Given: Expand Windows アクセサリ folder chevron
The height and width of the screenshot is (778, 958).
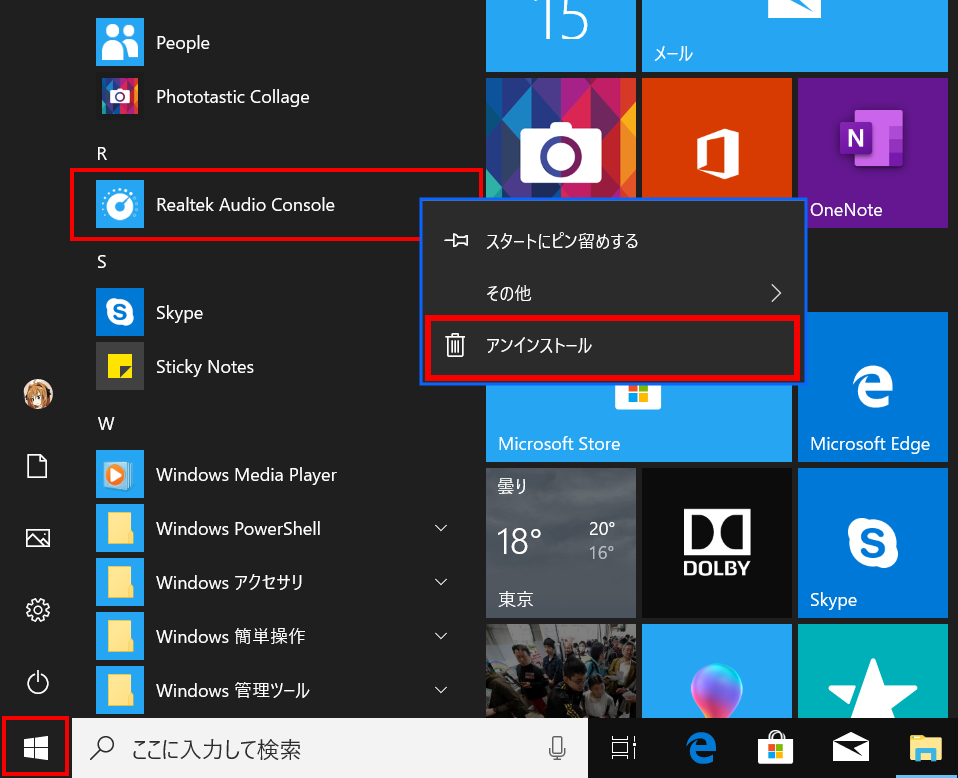Looking at the screenshot, I should pos(441,582).
